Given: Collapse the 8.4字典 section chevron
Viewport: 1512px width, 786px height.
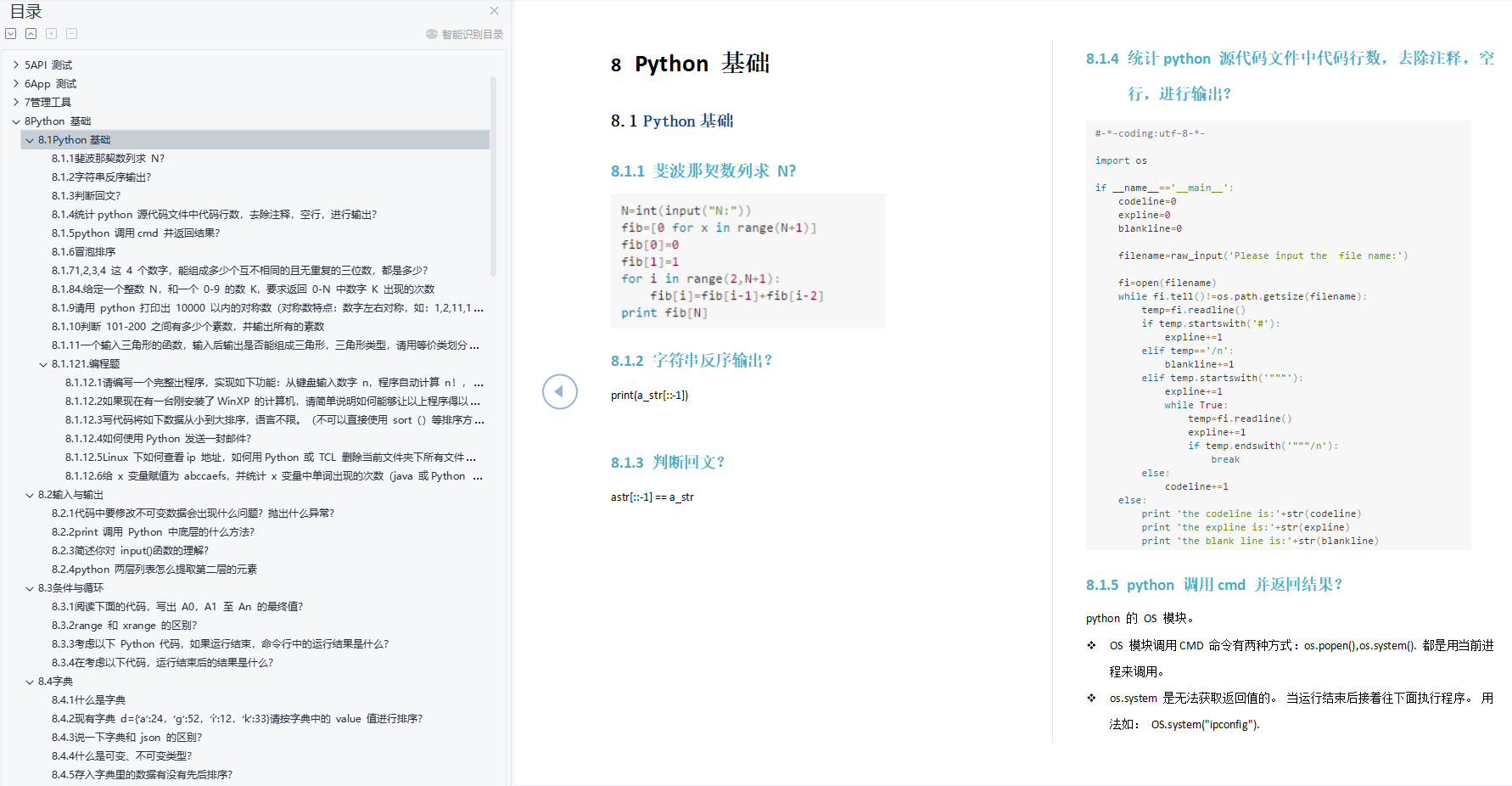Looking at the screenshot, I should click(x=30, y=682).
